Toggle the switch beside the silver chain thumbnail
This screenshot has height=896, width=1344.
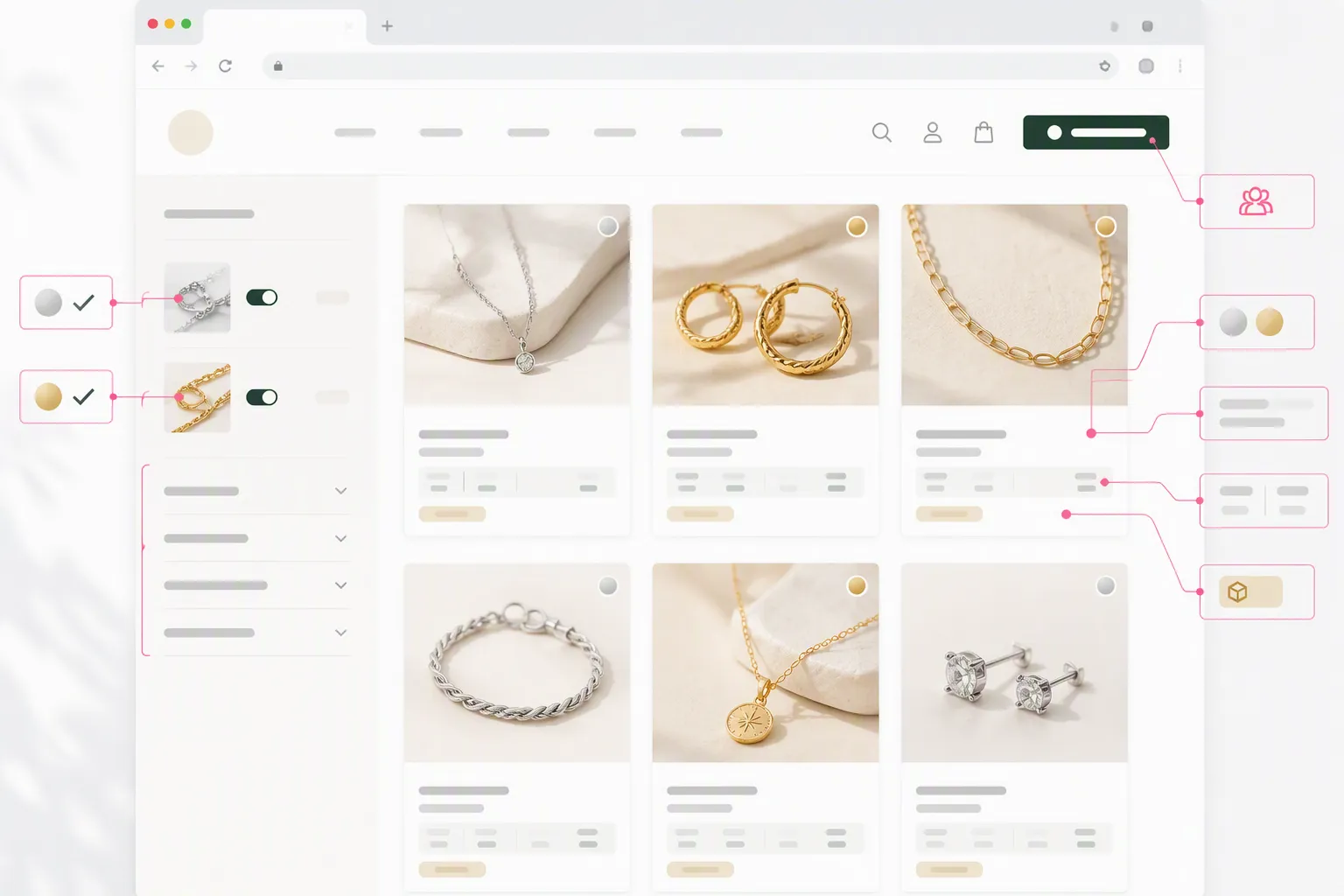pyautogui.click(x=262, y=297)
